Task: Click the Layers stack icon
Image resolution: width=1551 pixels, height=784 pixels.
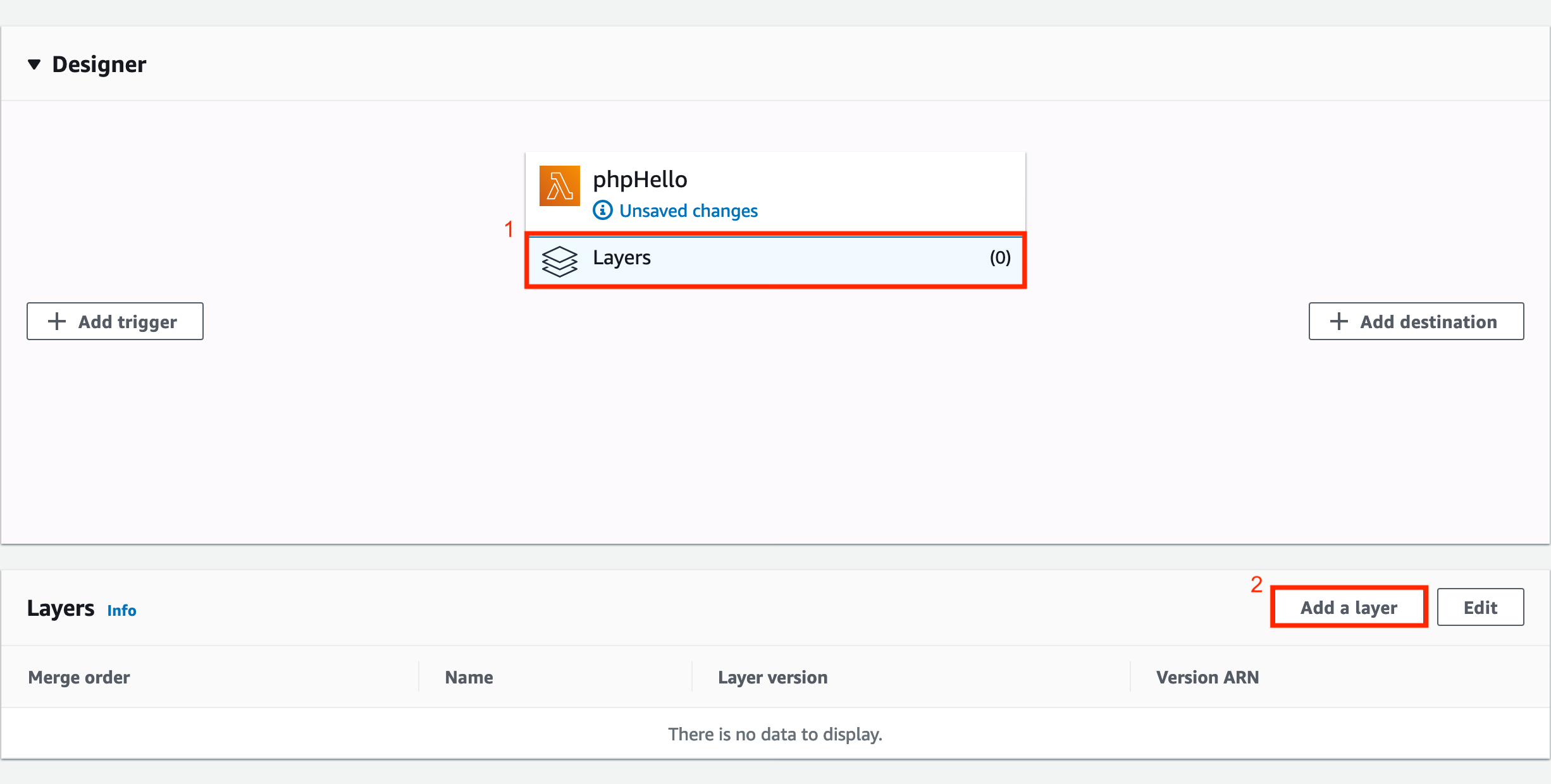Action: (559, 260)
